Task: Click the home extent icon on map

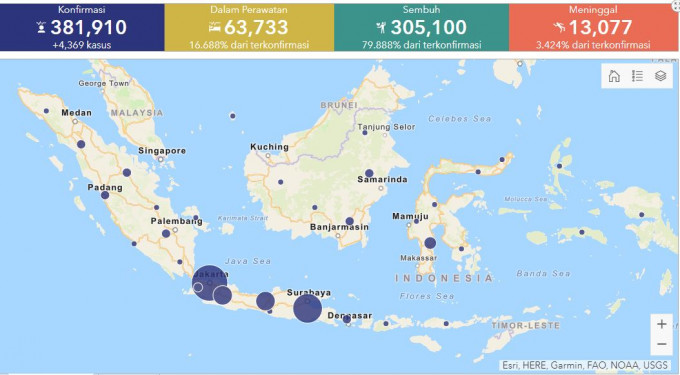Action: coord(614,76)
